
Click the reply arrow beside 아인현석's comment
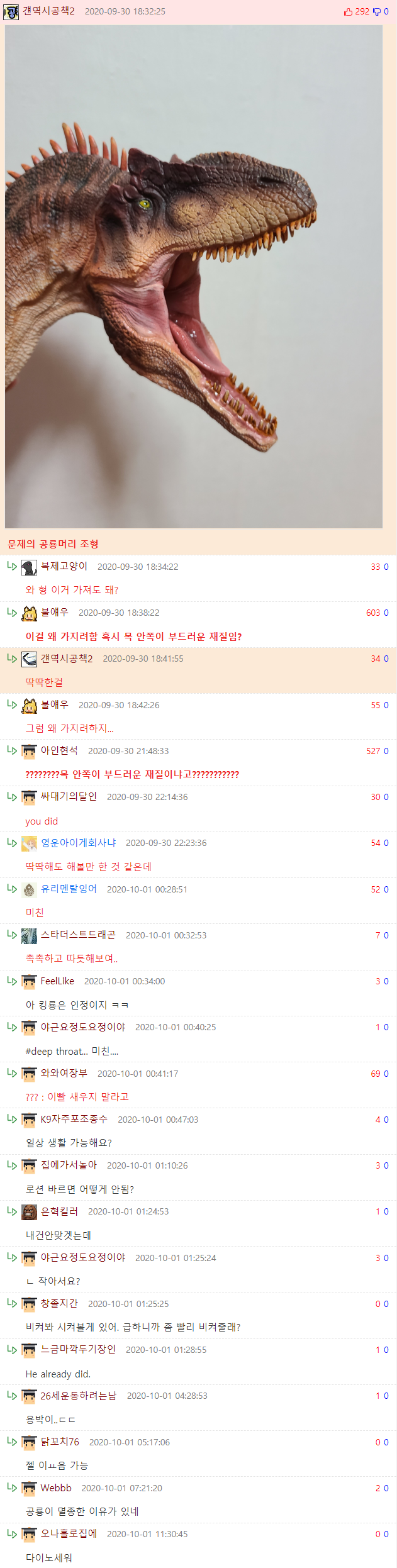tap(12, 750)
